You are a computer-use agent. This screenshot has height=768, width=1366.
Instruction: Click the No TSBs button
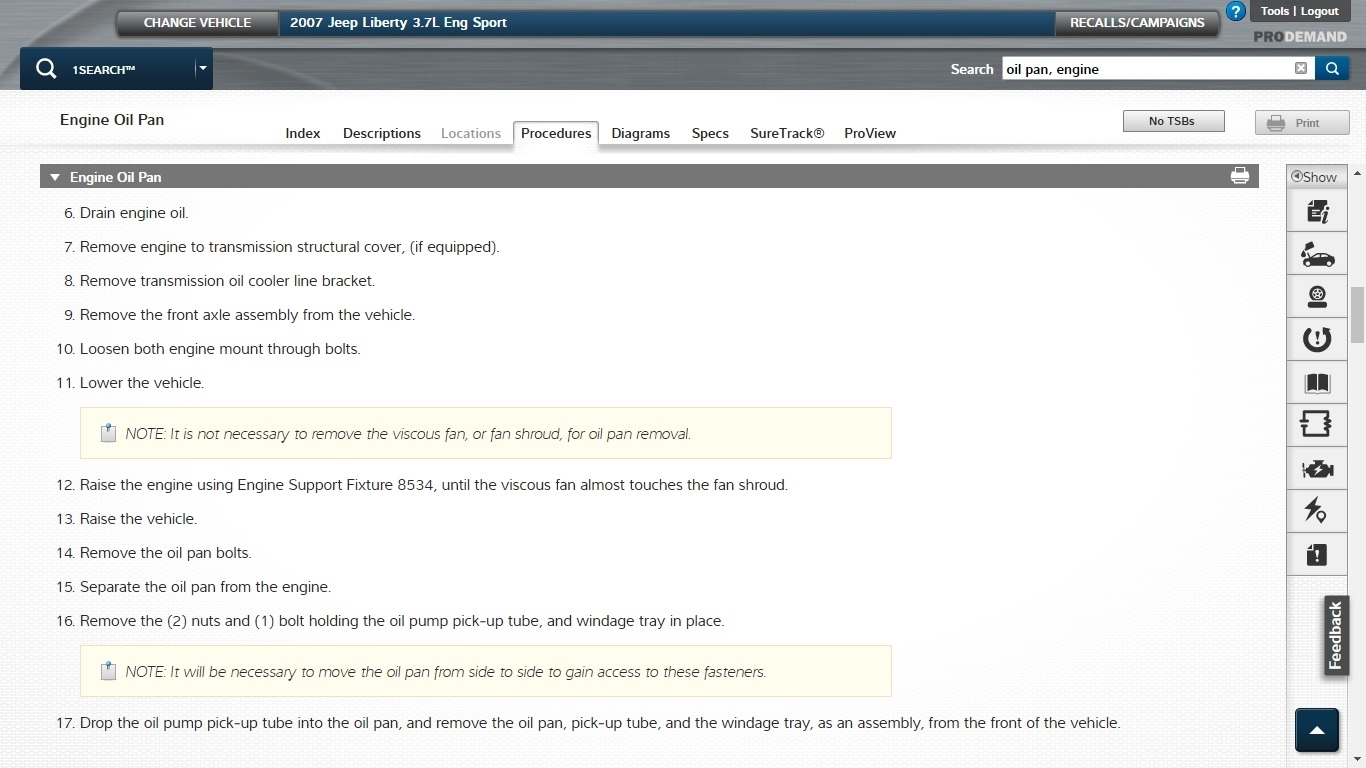(1172, 121)
